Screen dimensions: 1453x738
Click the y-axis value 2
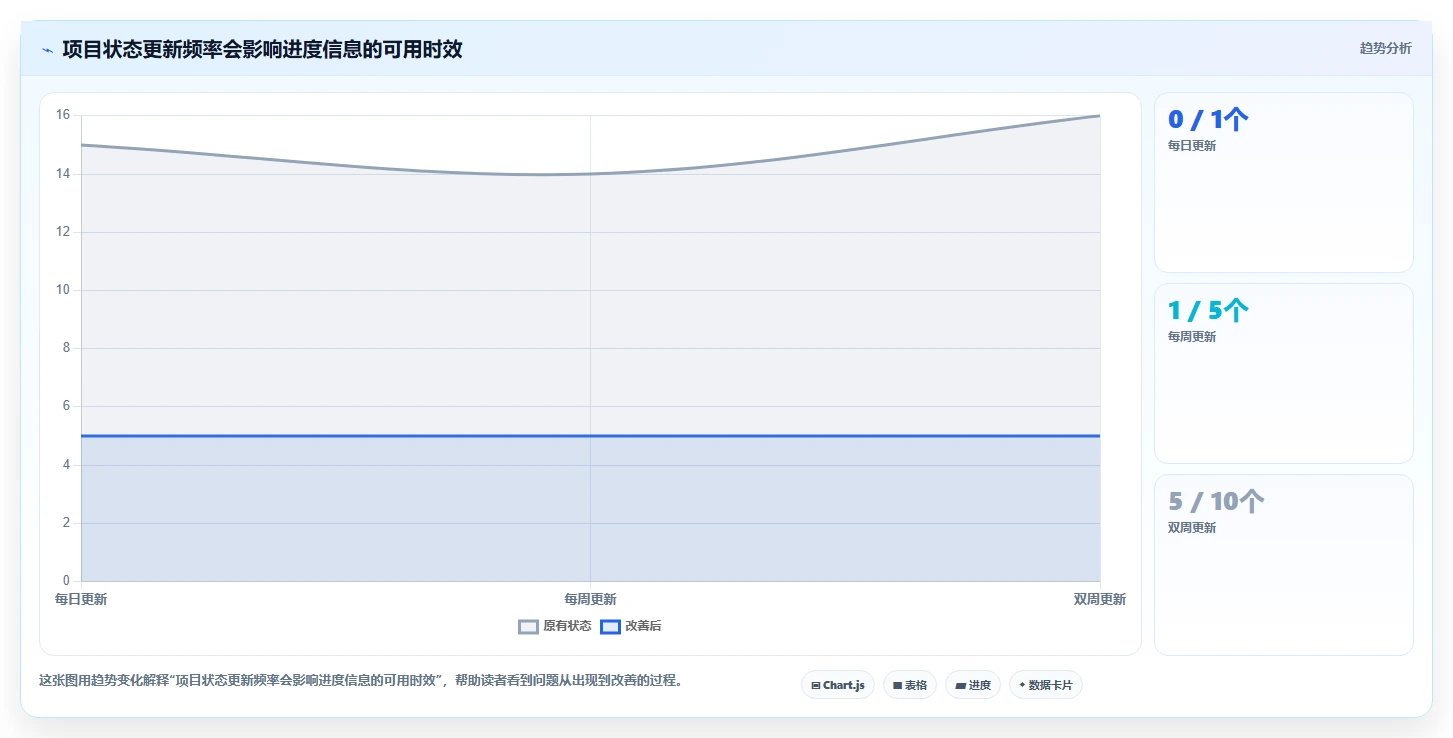click(67, 523)
